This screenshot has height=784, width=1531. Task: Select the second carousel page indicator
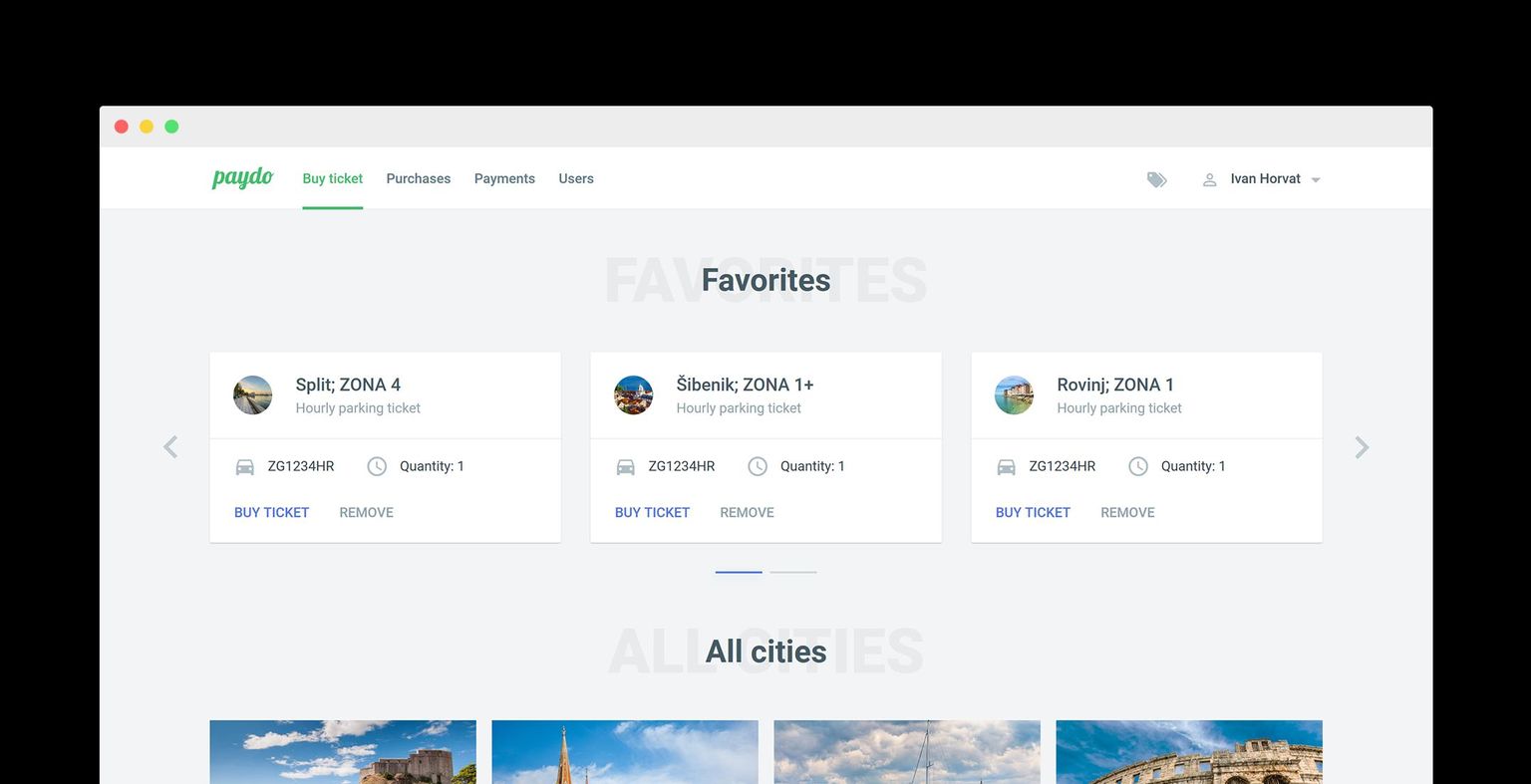[x=793, y=572]
